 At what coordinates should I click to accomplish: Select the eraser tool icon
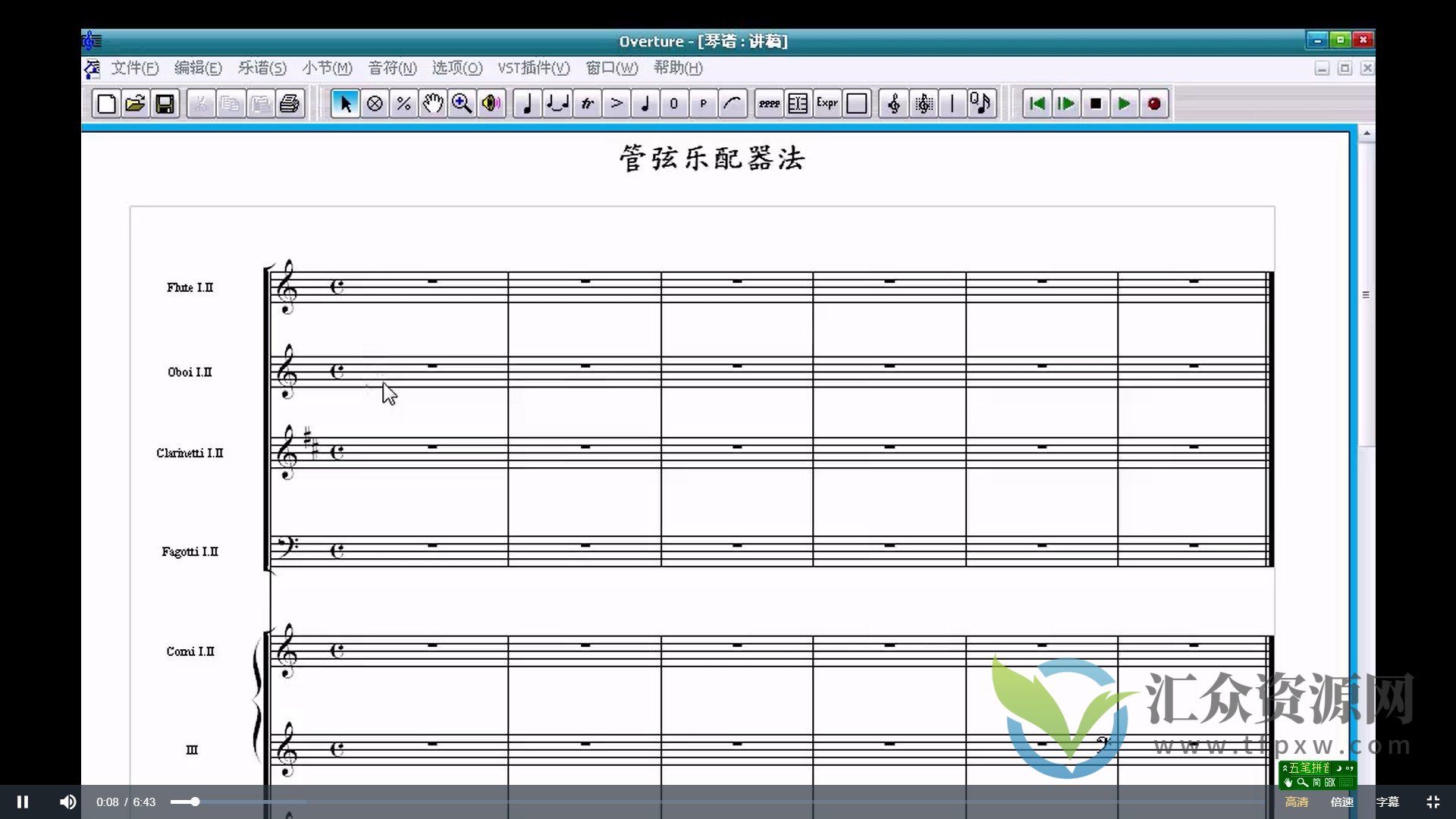pos(375,104)
